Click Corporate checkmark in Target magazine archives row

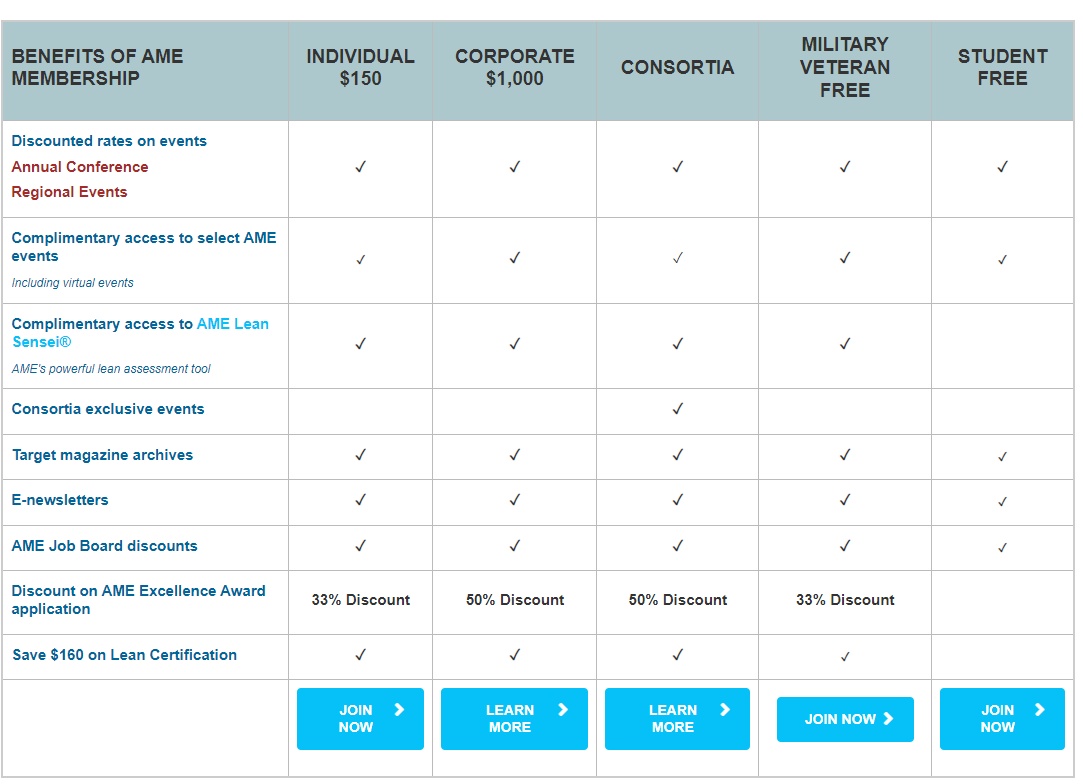[x=515, y=455]
